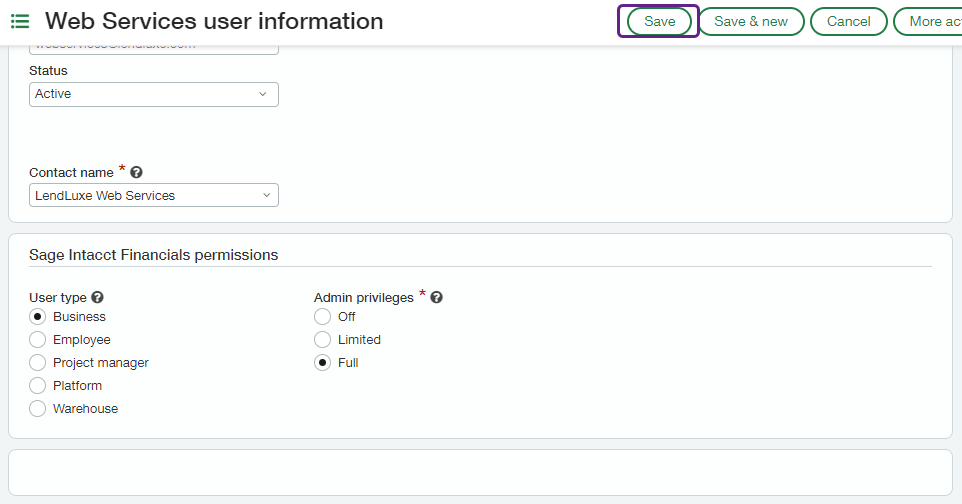
Task: Choose Warehouse user type
Action: (x=38, y=409)
